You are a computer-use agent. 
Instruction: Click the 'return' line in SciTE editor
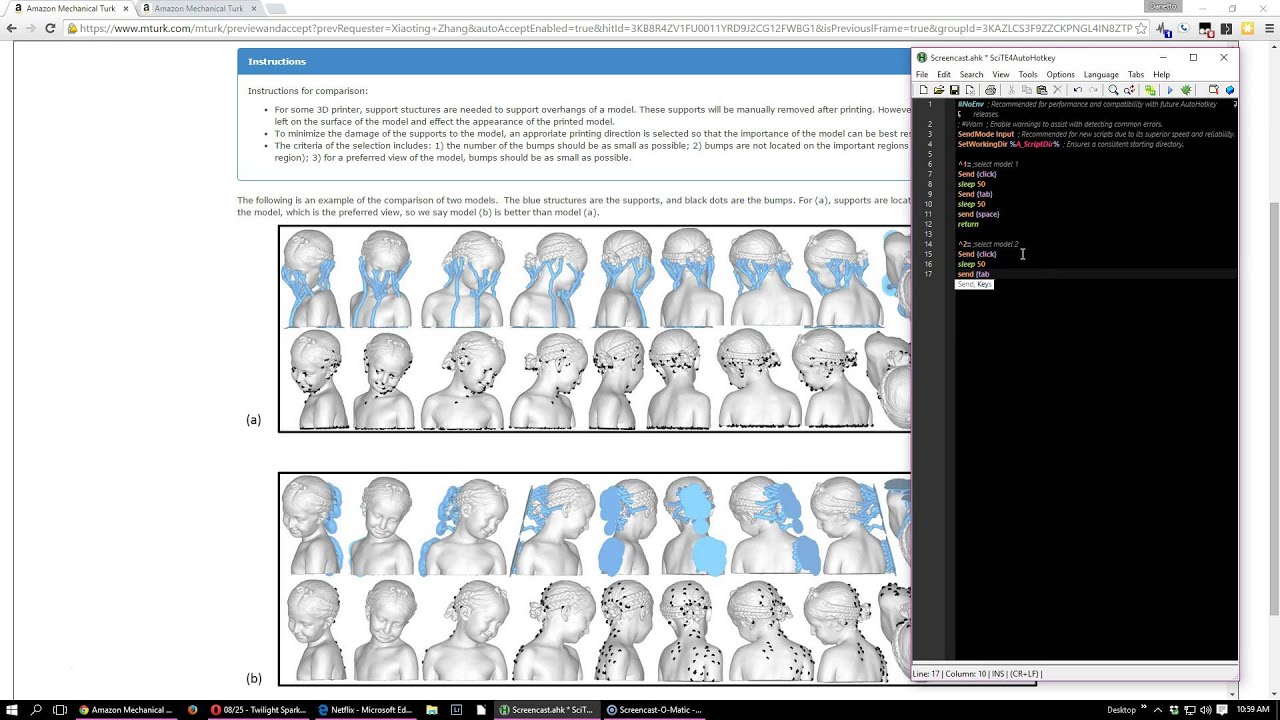pos(968,224)
